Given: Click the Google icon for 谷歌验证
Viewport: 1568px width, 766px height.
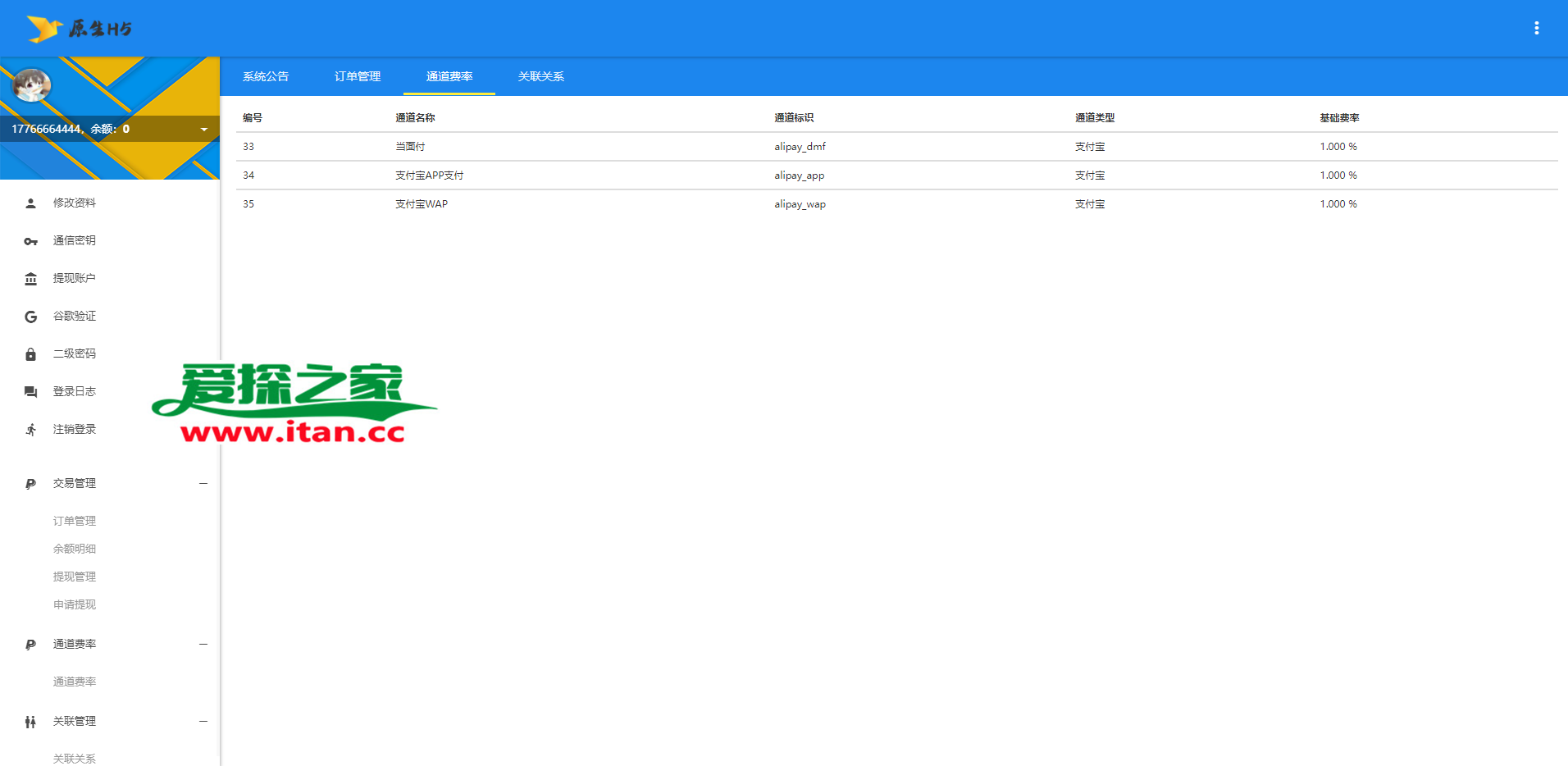Looking at the screenshot, I should [x=30, y=317].
